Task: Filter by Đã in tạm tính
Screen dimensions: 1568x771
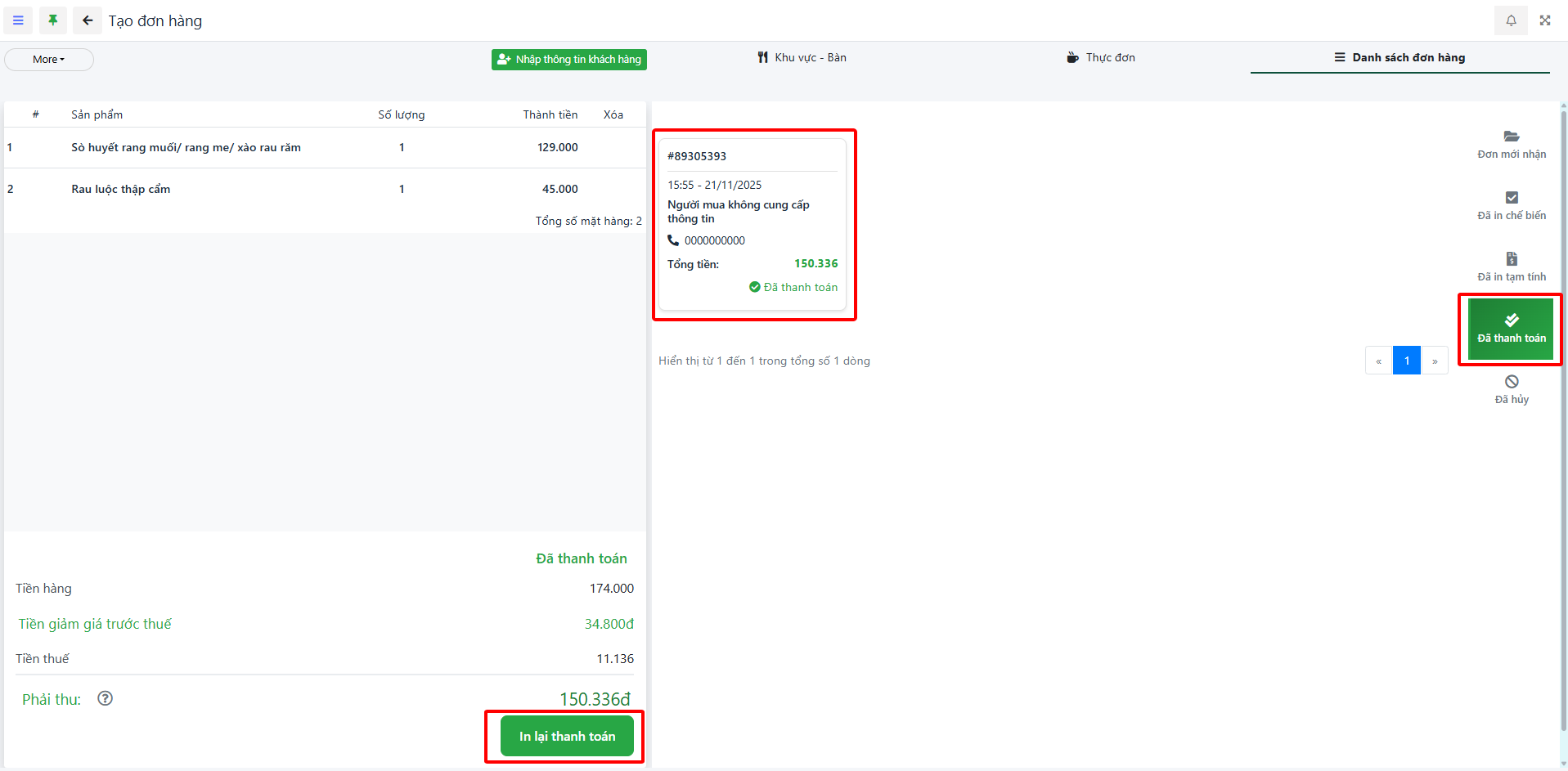Action: 1511,267
